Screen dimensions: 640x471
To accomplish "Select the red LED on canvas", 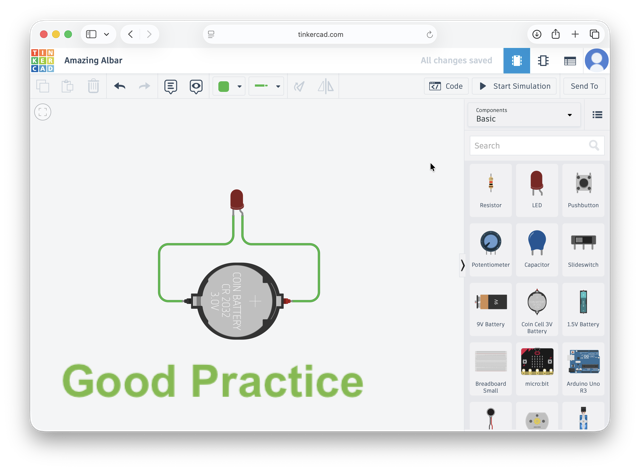I will tap(237, 200).
